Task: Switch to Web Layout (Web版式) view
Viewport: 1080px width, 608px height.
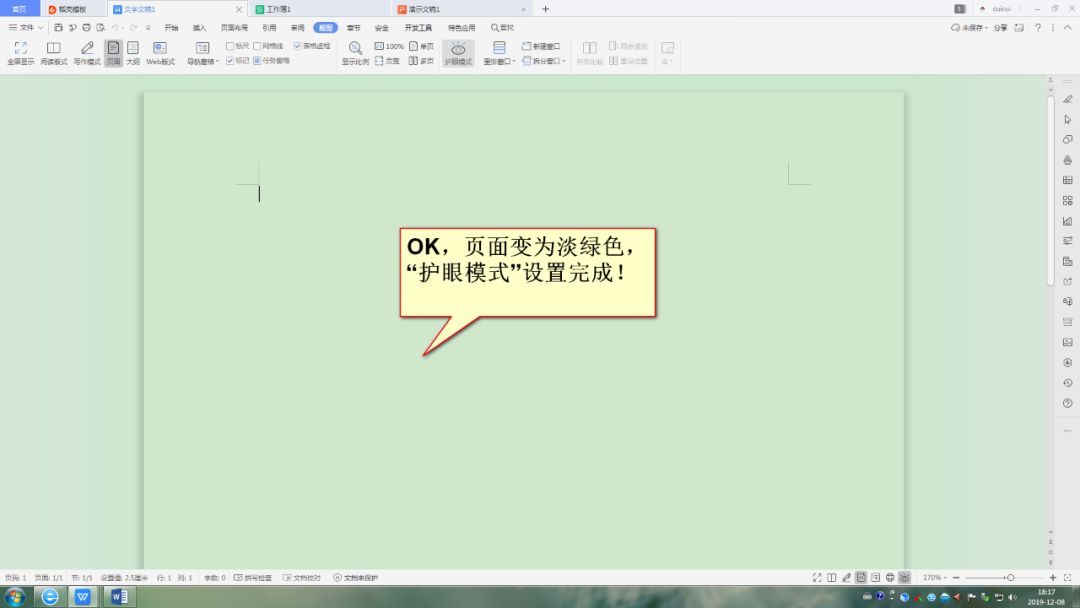Action: pos(160,53)
